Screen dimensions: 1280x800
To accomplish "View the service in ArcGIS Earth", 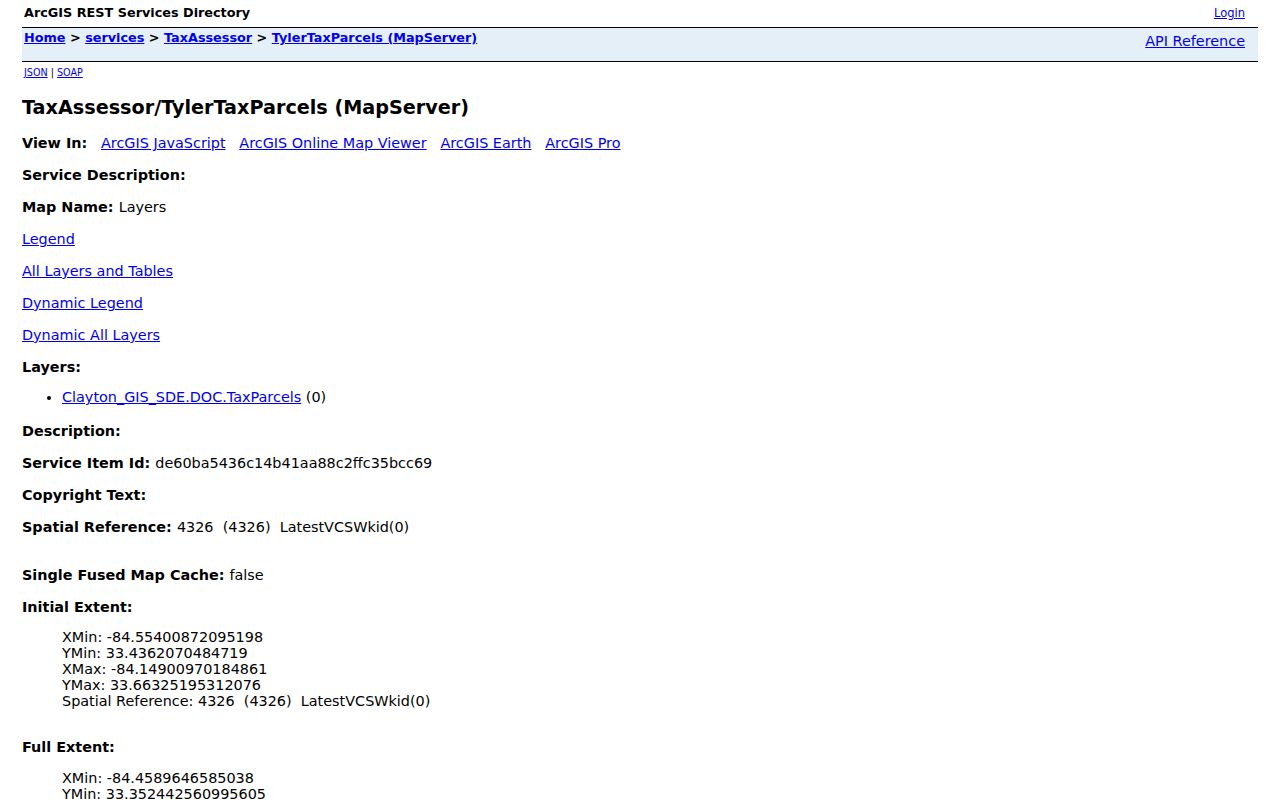I will pos(486,143).
